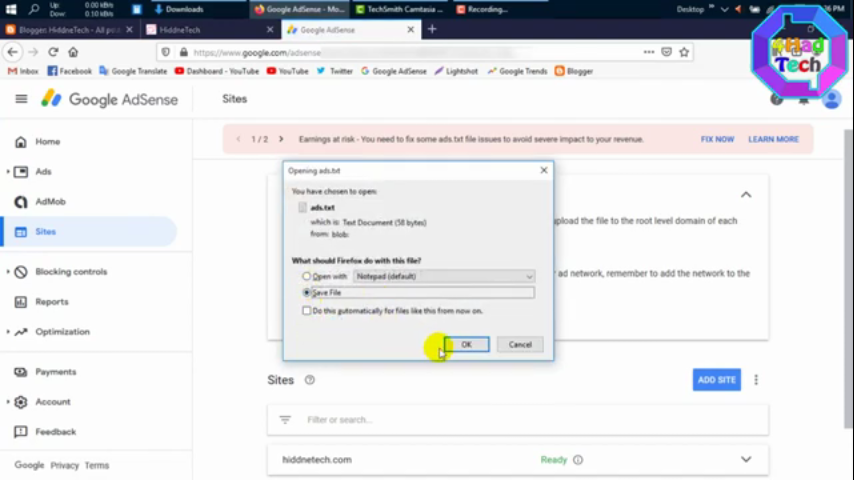854x480 pixels.
Task: Go back with the browser back arrow
Action: point(13,52)
